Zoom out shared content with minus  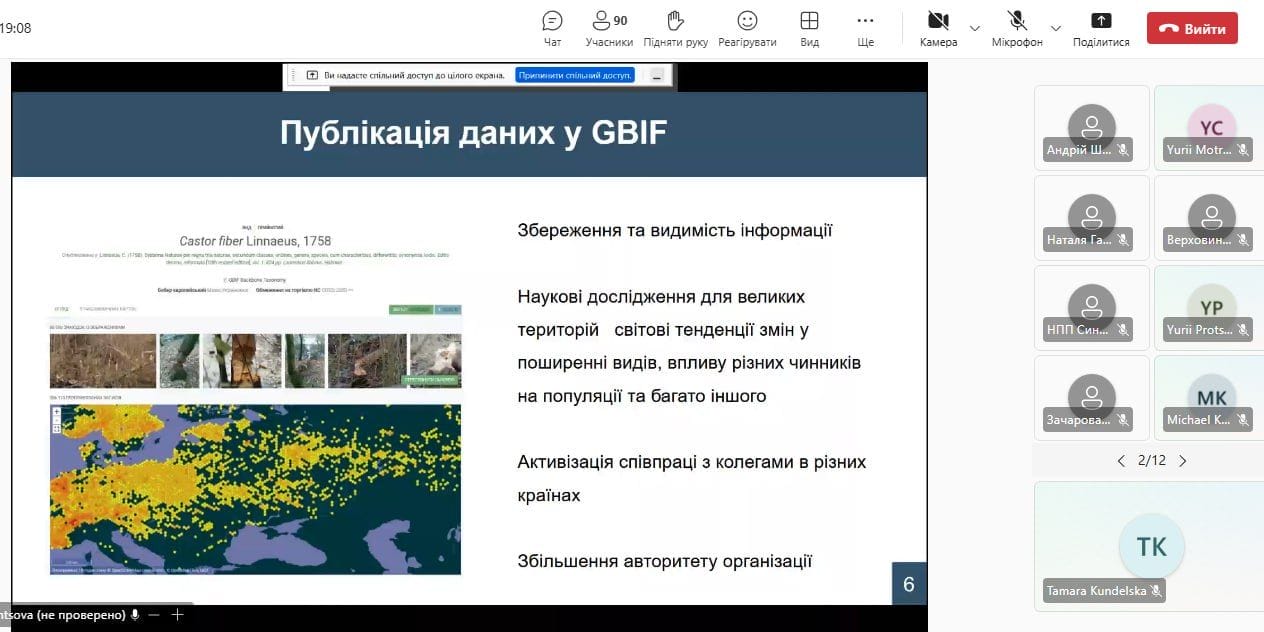coord(154,615)
